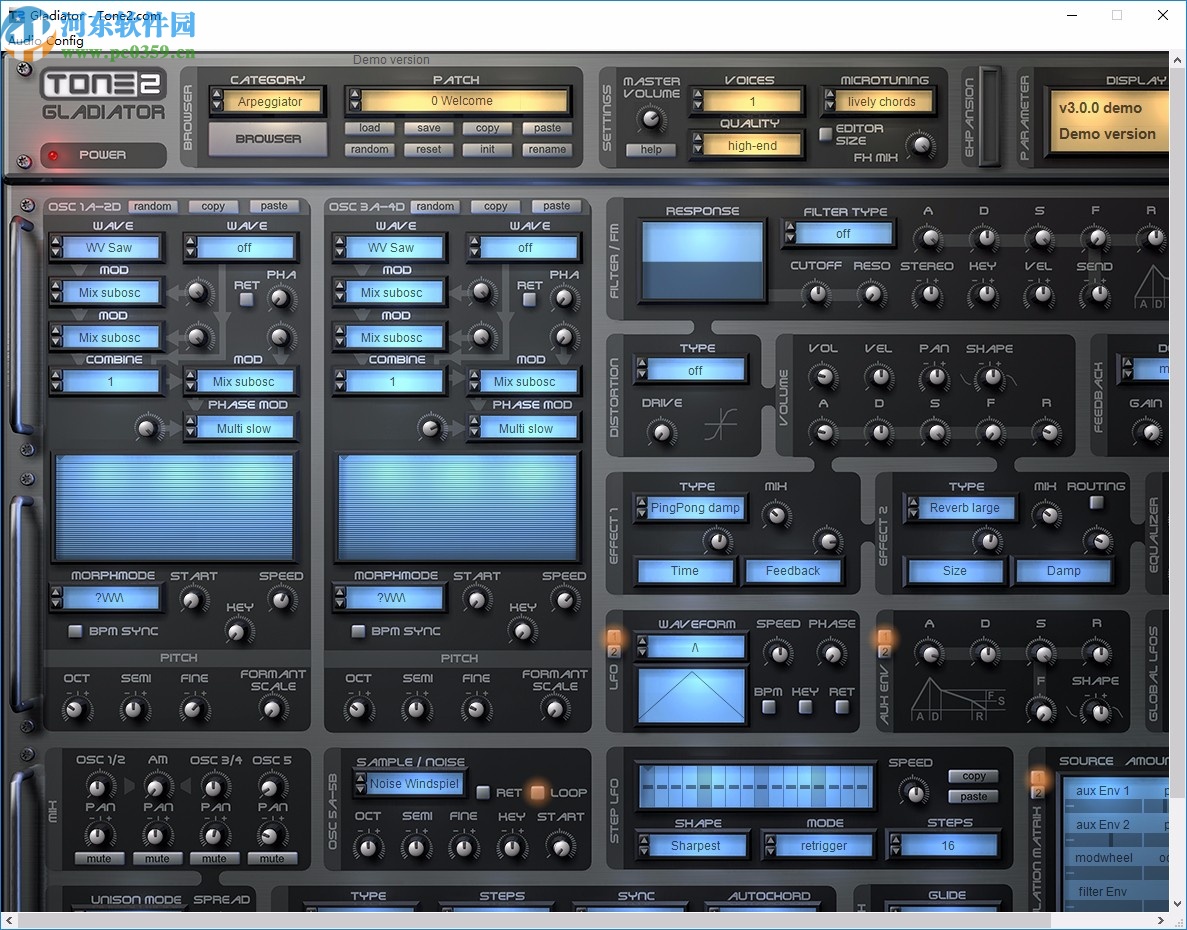1187x930 pixels.
Task: Open Effect 2 type Reverb large dropdown
Action: coord(960,508)
